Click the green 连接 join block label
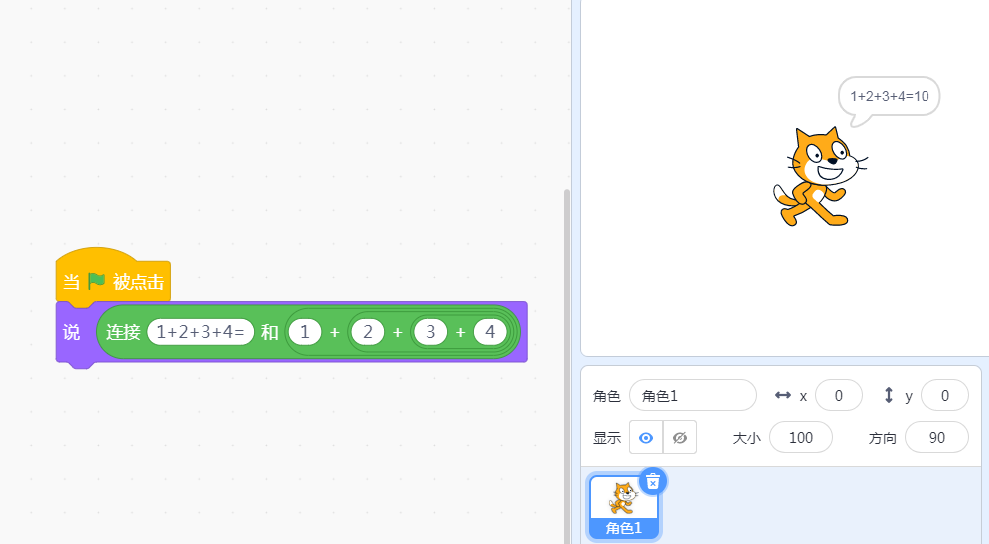The width and height of the screenshot is (989, 544). coord(123,332)
